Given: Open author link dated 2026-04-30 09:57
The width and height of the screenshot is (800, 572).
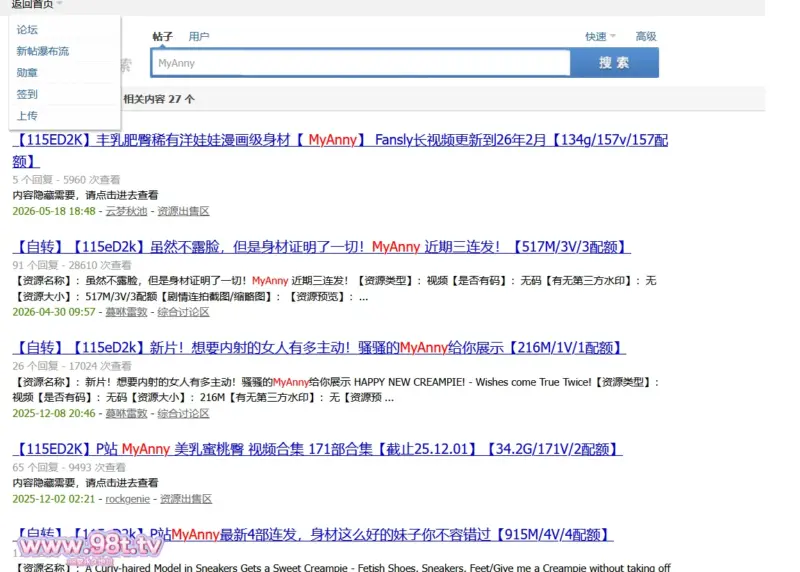Looking at the screenshot, I should point(126,312).
